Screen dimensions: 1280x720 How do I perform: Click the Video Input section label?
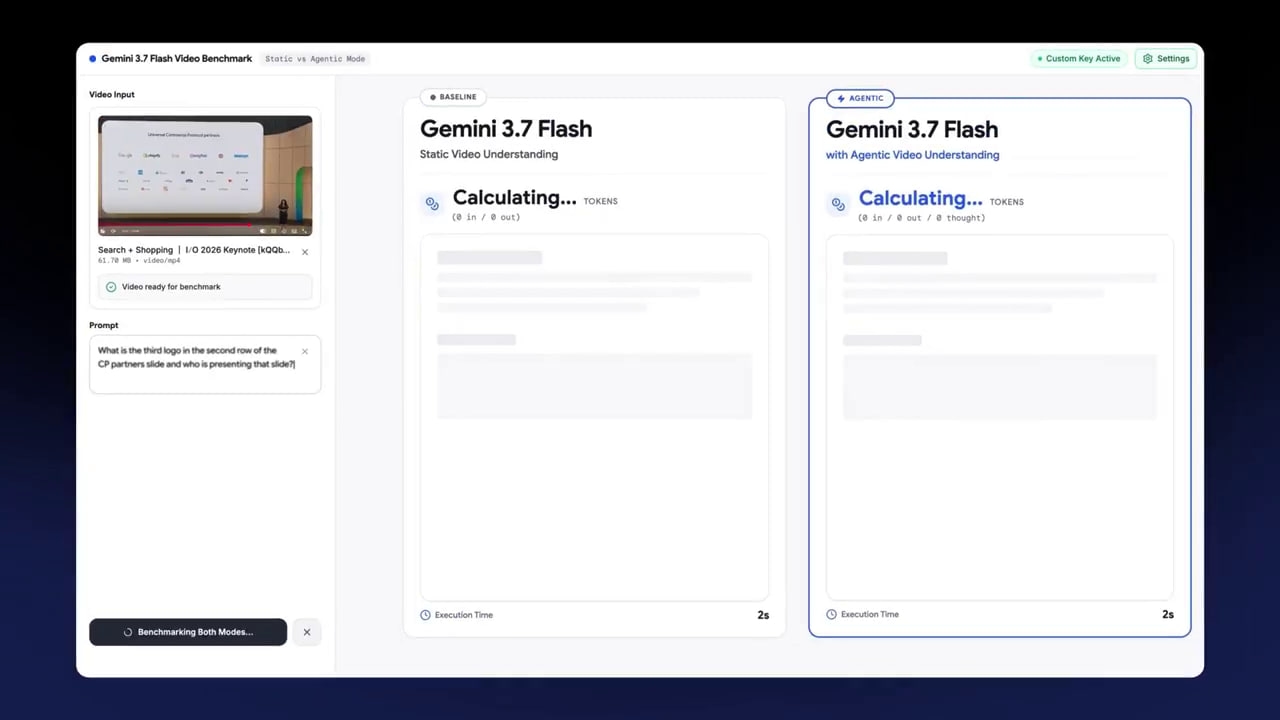pos(112,95)
